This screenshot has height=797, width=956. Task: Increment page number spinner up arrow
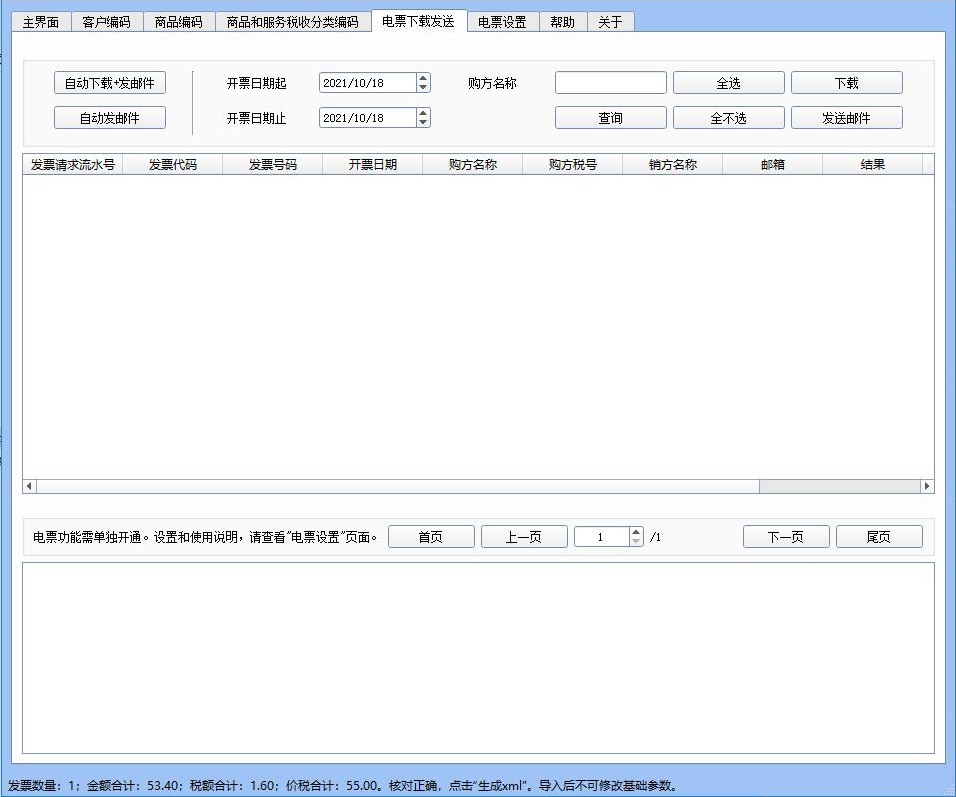pyautogui.click(x=636, y=532)
